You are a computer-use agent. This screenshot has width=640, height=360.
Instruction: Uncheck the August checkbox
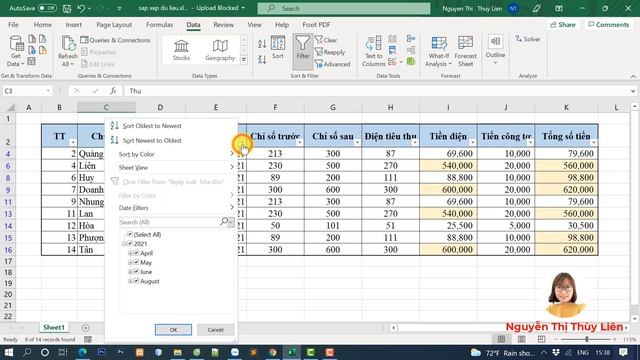coord(136,281)
